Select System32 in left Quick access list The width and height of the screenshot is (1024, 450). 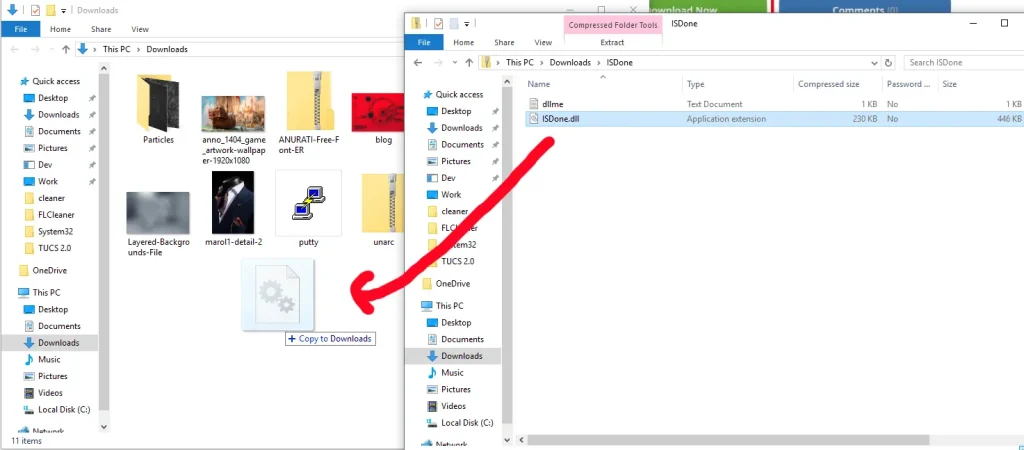coord(54,231)
